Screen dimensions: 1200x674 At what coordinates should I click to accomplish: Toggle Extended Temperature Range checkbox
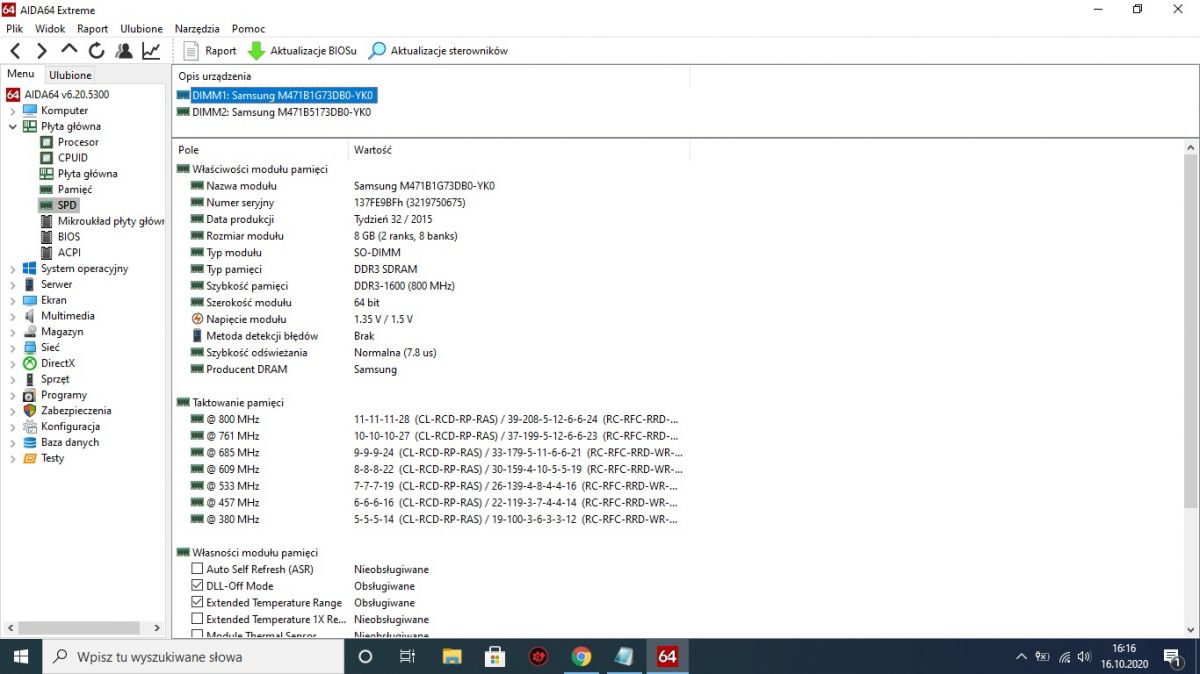pyautogui.click(x=197, y=603)
